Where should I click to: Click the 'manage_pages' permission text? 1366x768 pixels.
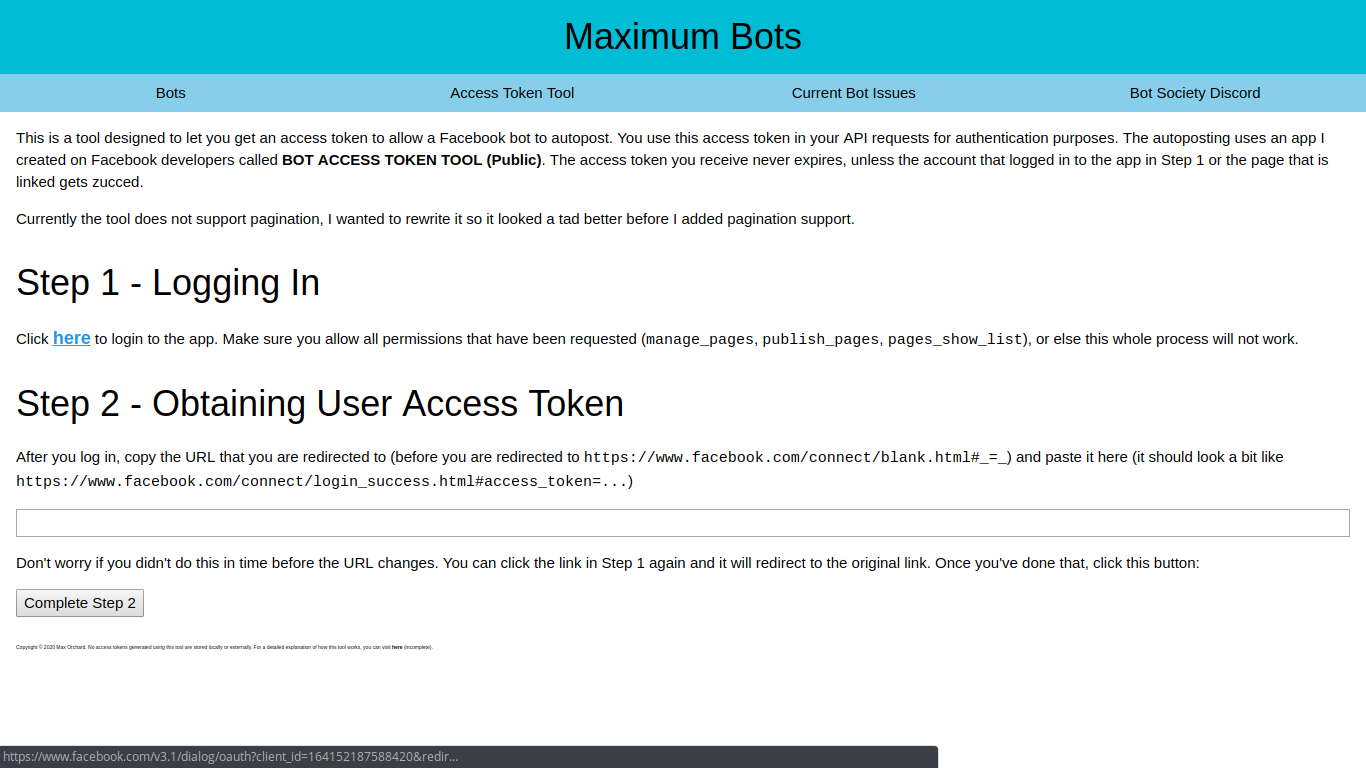tap(700, 339)
